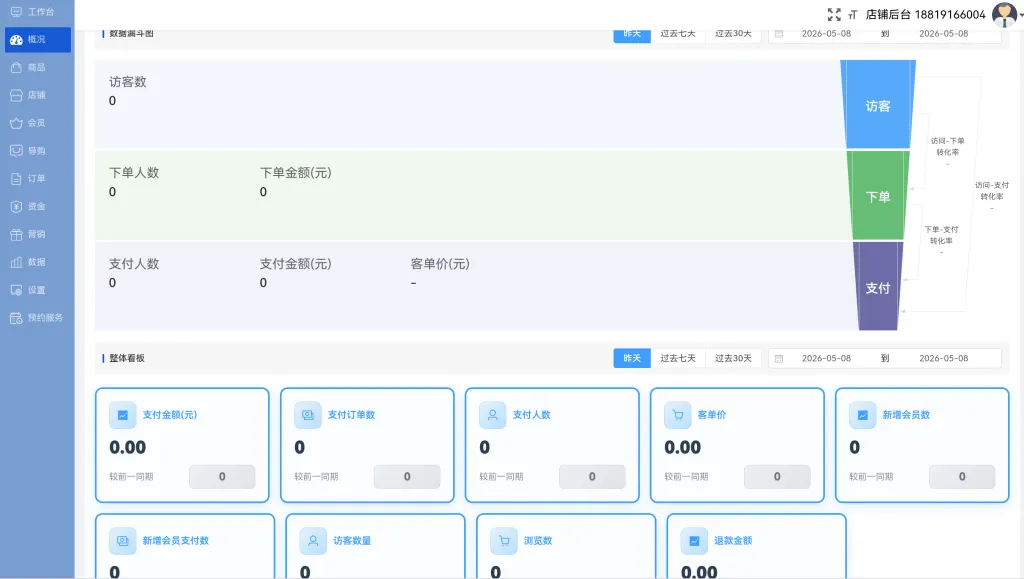Go to 数据 data menu

click(37, 262)
